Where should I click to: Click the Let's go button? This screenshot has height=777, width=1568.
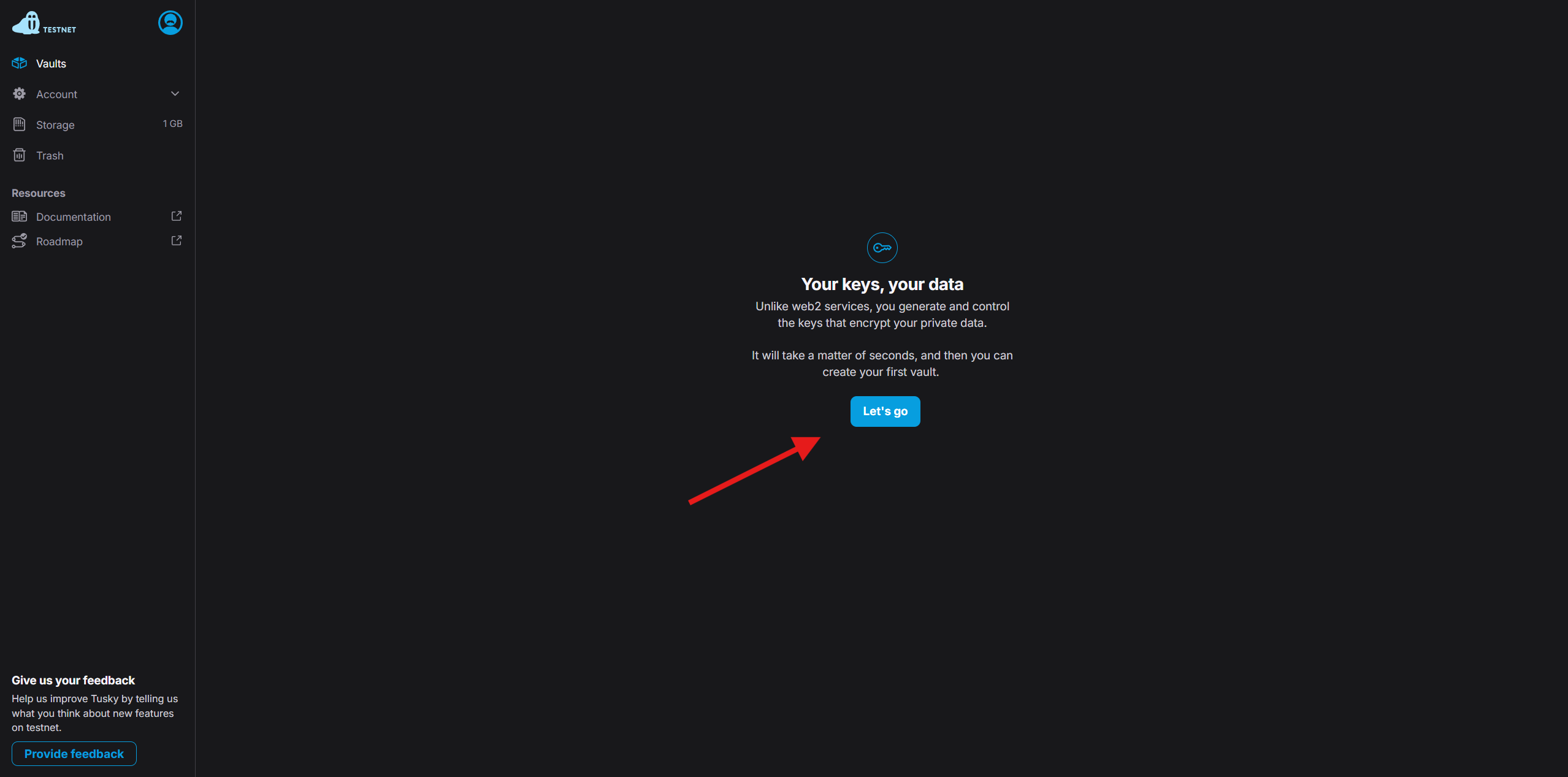[885, 411]
